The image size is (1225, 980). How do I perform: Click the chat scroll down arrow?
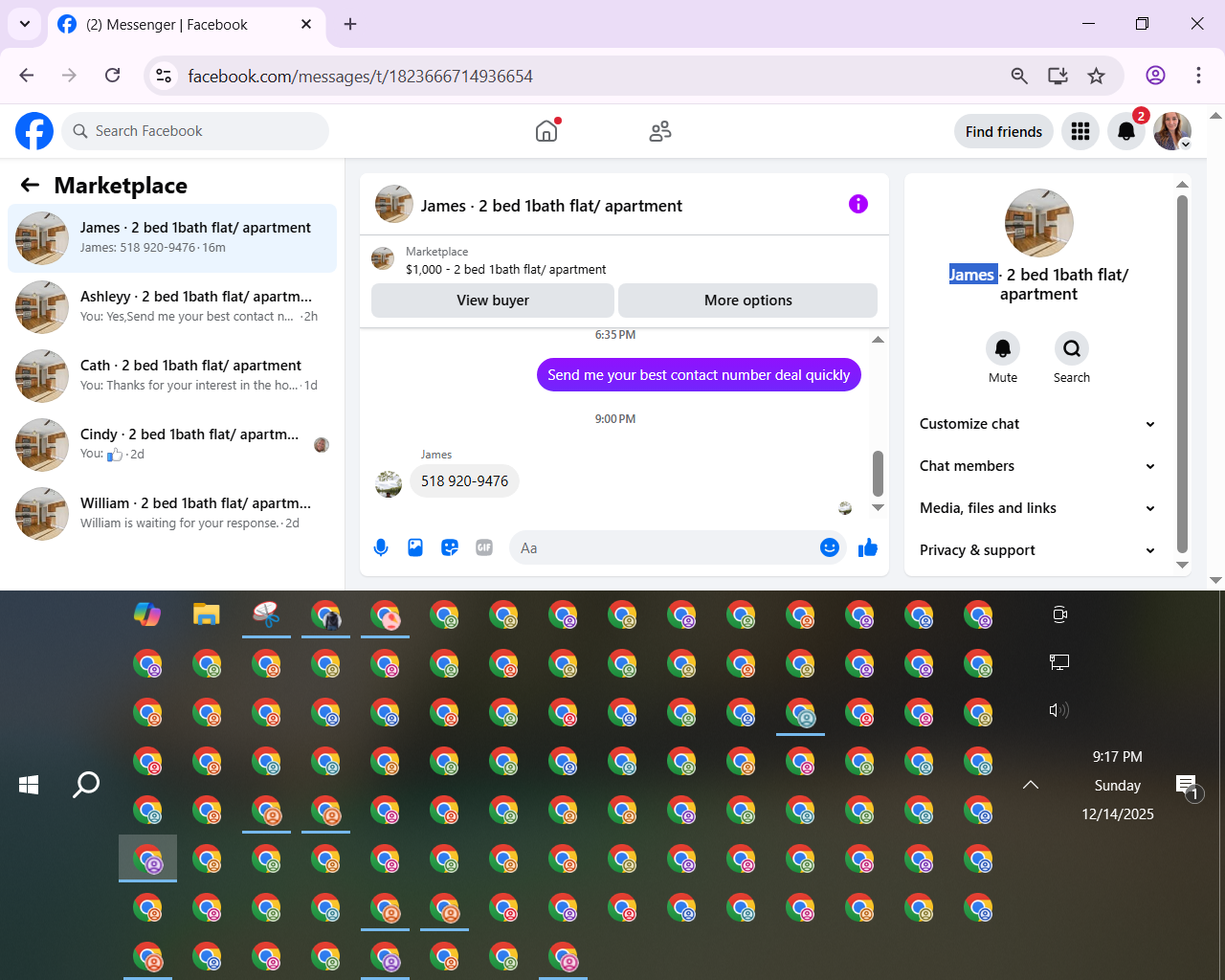tap(878, 507)
